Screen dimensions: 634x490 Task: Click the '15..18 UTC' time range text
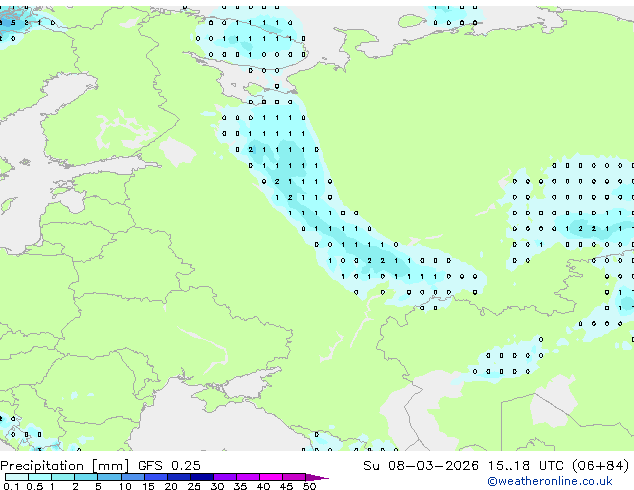pyautogui.click(x=525, y=466)
